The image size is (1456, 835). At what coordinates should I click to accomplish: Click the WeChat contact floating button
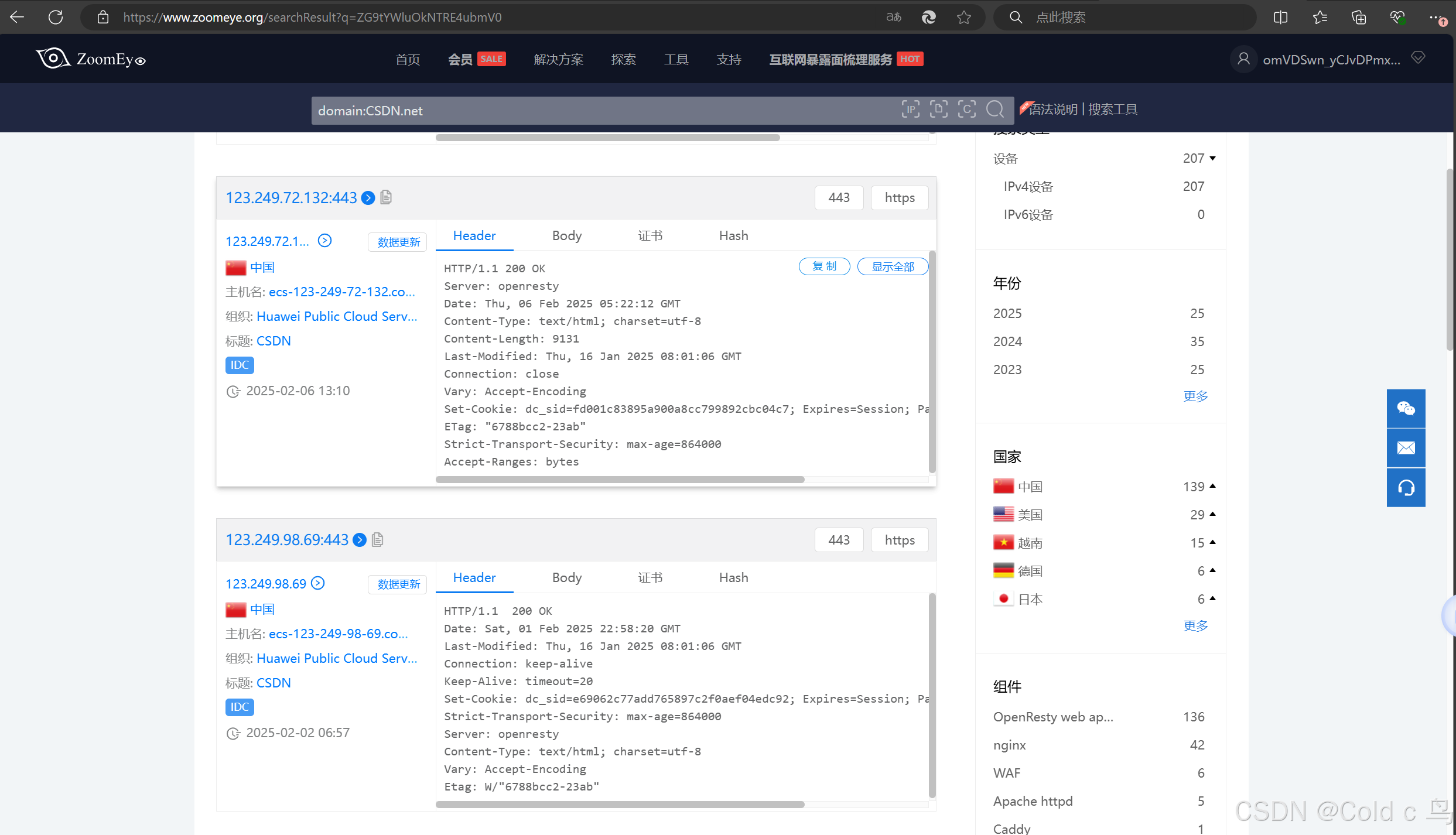[1406, 408]
